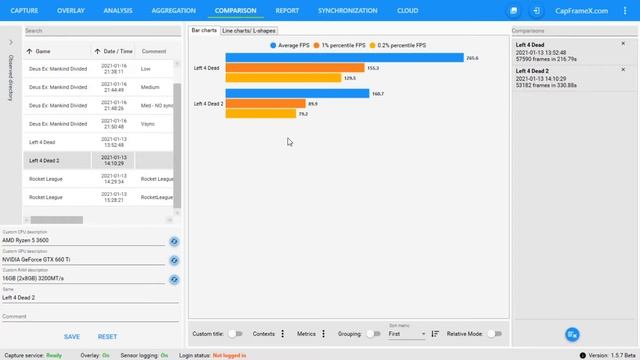The width and height of the screenshot is (640, 360).
Task: Open the REPORT tab
Action: click(287, 11)
